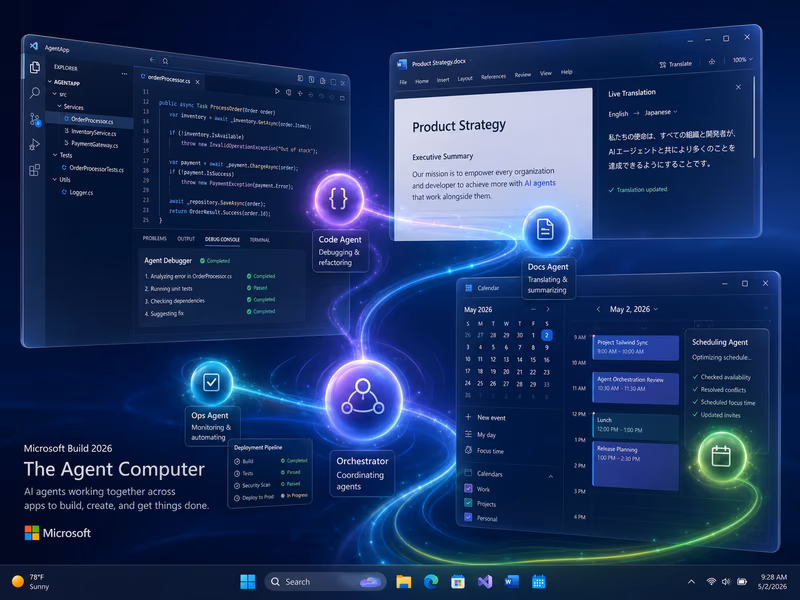
Task: Collapse the src folder in Explorer
Action: (x=55, y=94)
